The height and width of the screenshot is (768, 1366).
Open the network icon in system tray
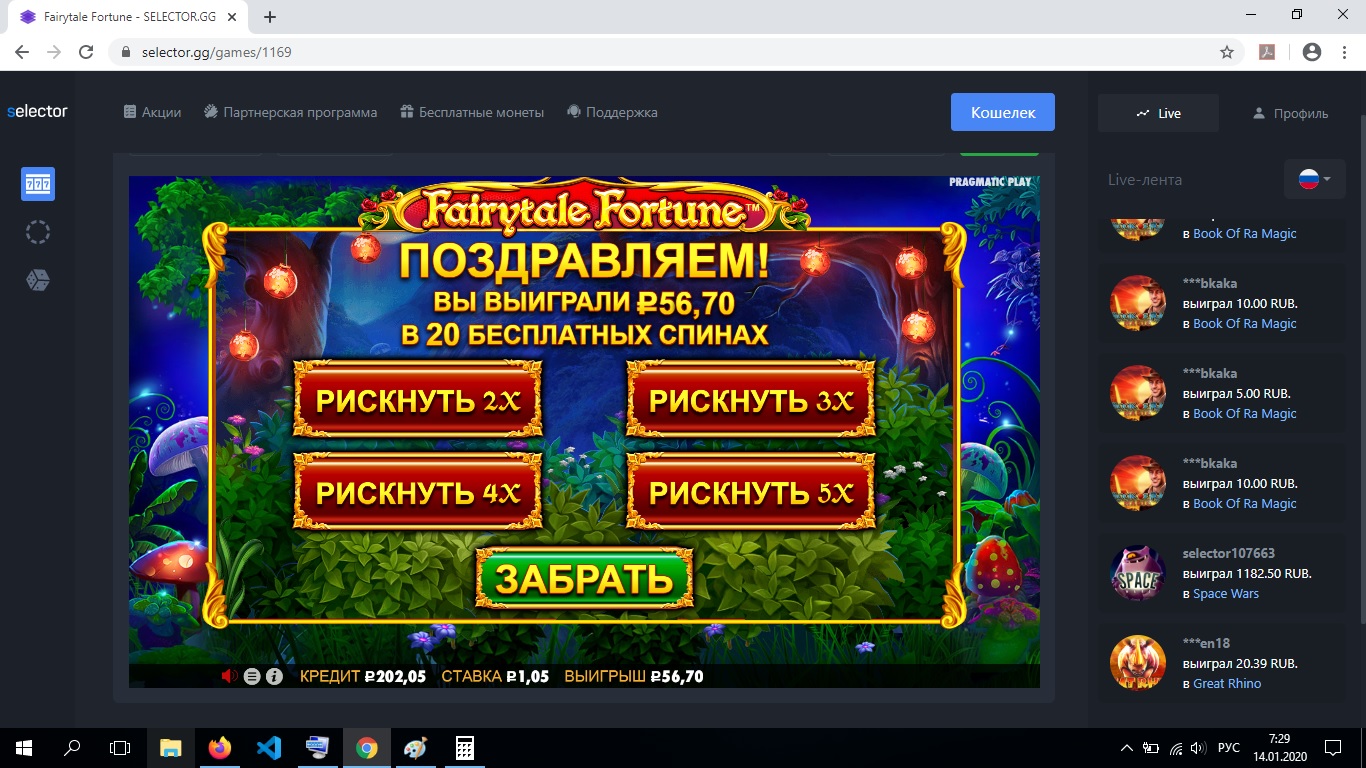pos(1176,747)
